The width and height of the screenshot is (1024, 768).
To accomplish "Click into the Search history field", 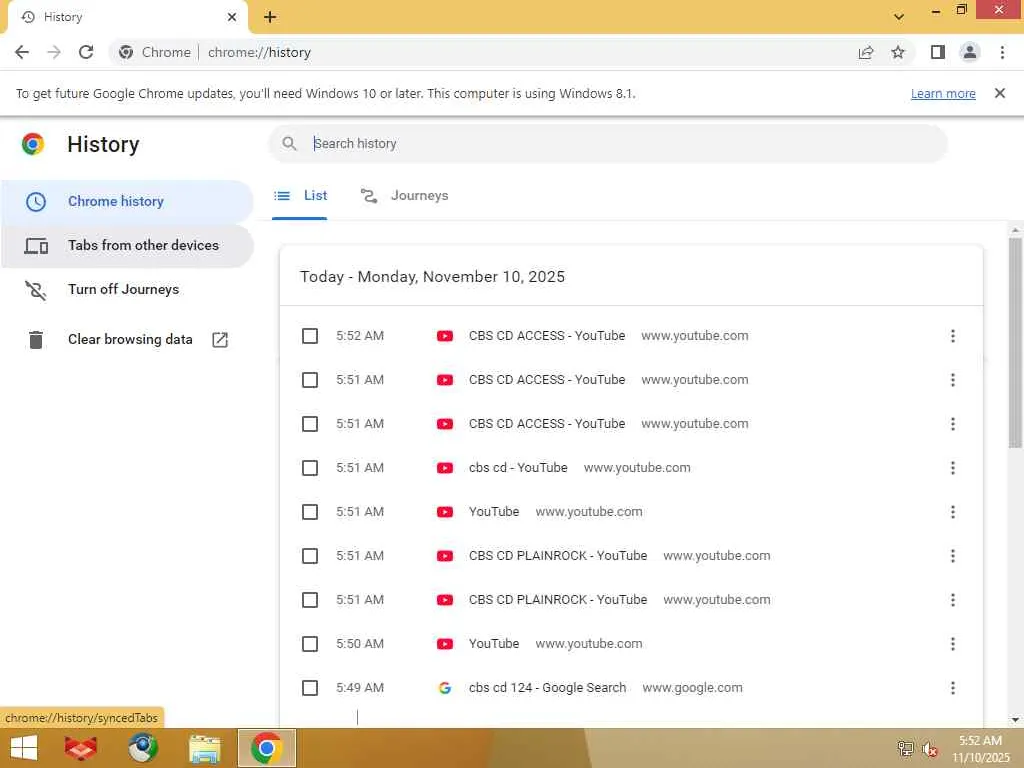I will (607, 144).
